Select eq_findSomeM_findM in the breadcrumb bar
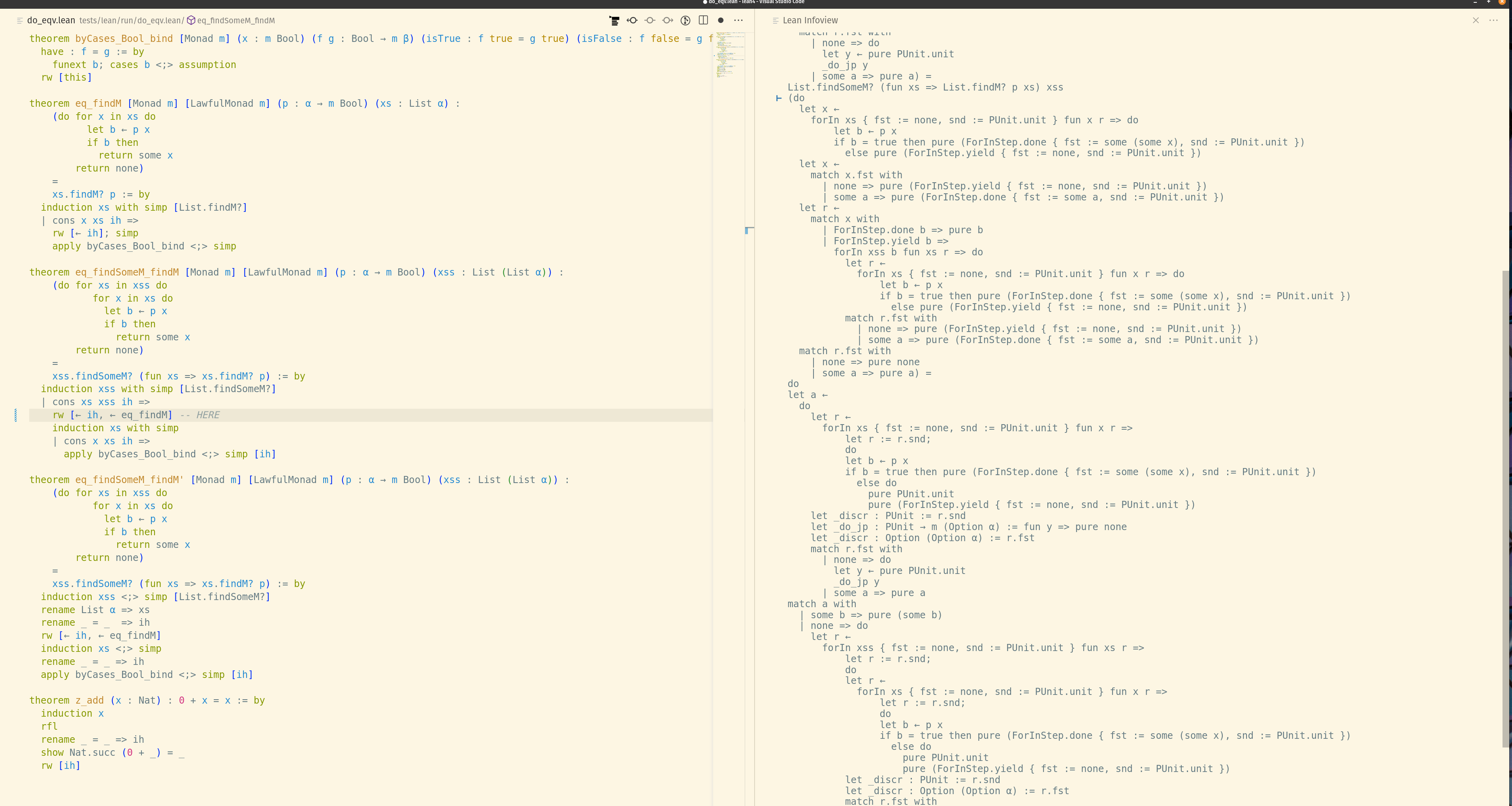 point(236,20)
